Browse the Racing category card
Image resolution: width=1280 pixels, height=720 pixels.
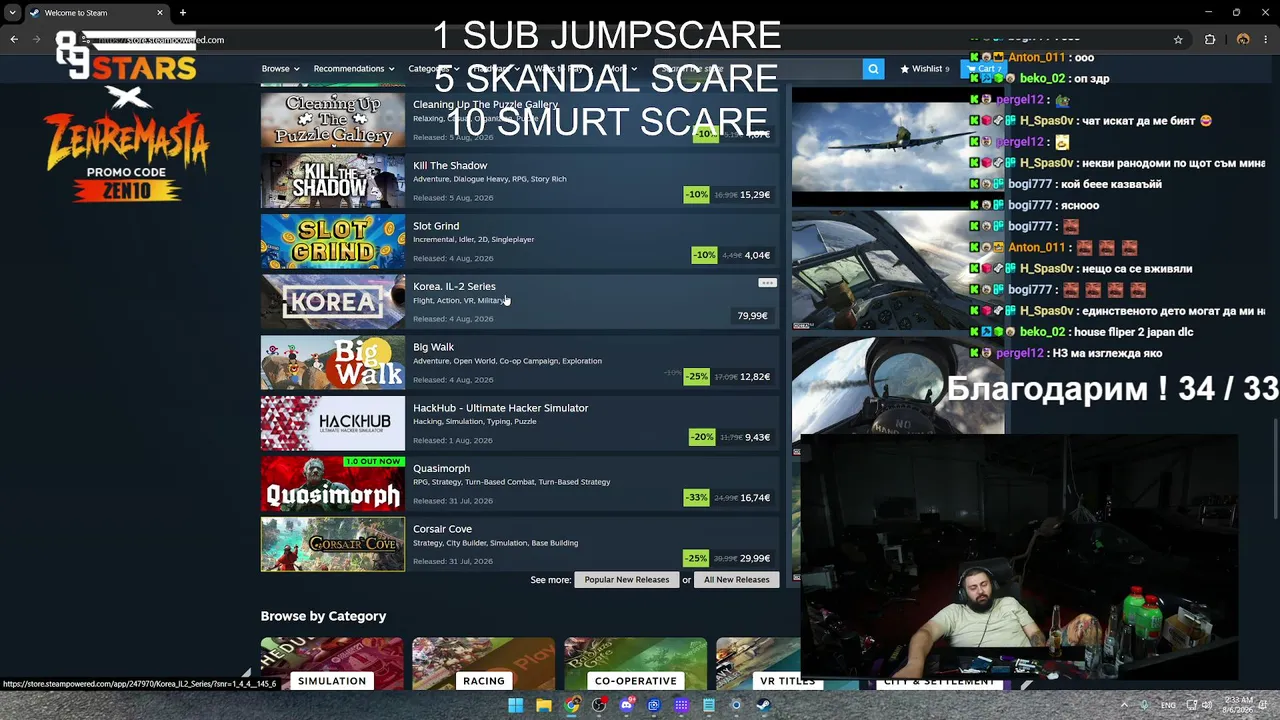tap(484, 664)
